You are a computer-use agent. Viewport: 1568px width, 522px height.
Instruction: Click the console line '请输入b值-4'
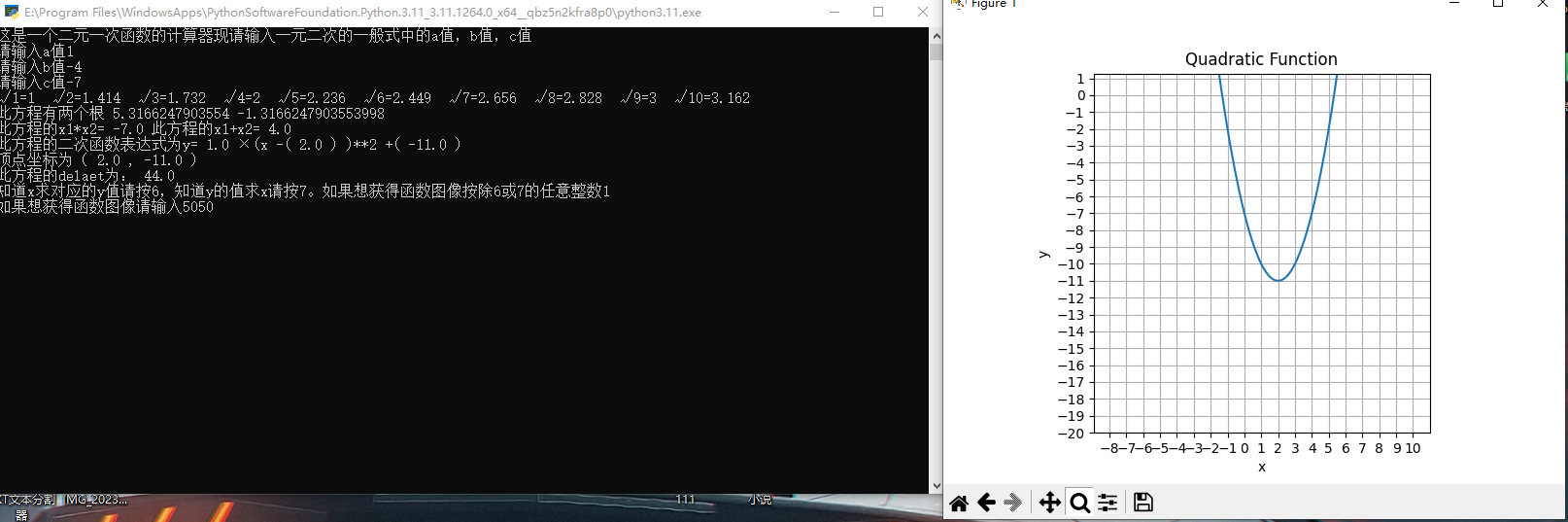point(41,67)
